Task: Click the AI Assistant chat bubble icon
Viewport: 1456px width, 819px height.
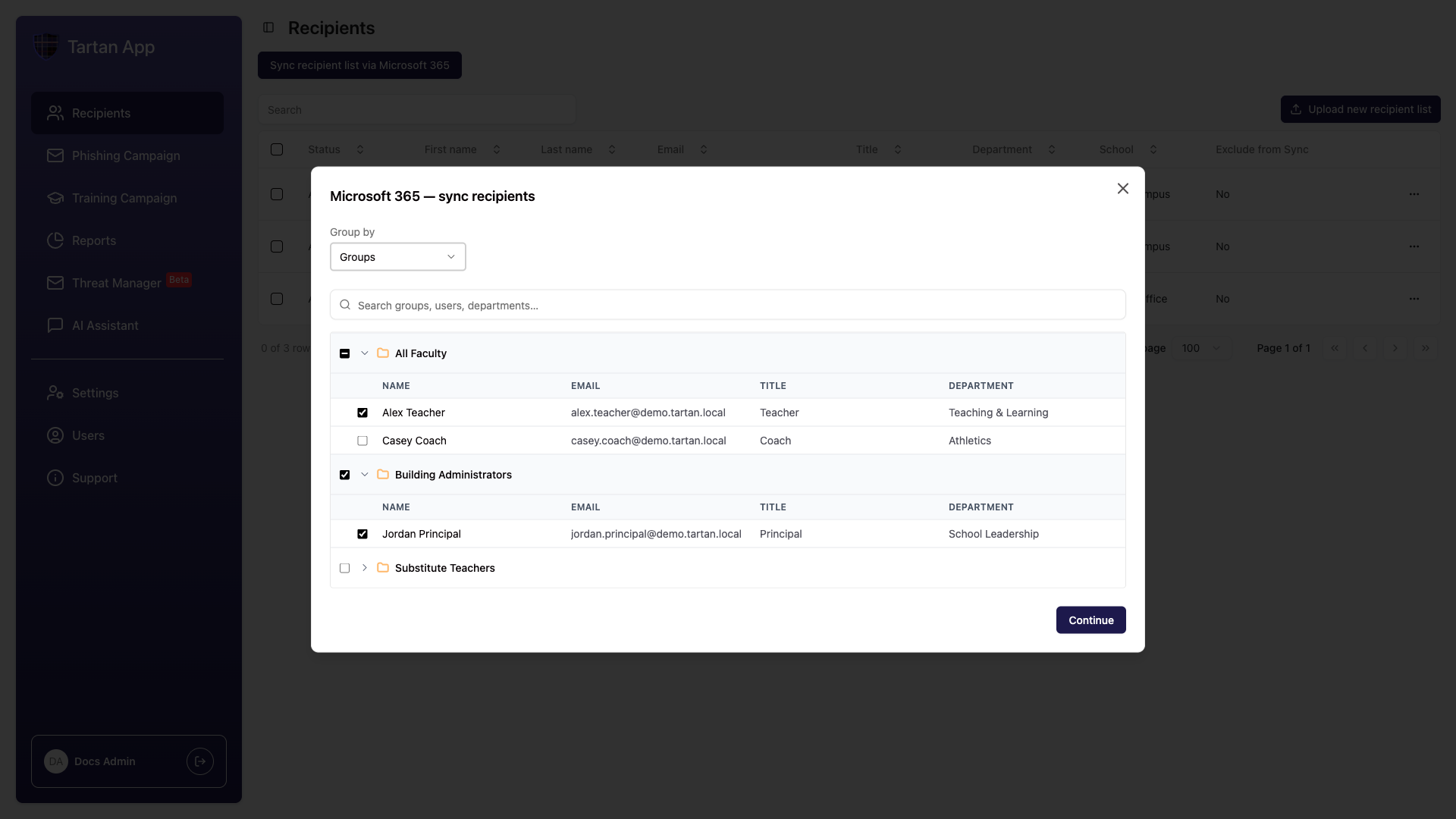Action: [x=55, y=325]
